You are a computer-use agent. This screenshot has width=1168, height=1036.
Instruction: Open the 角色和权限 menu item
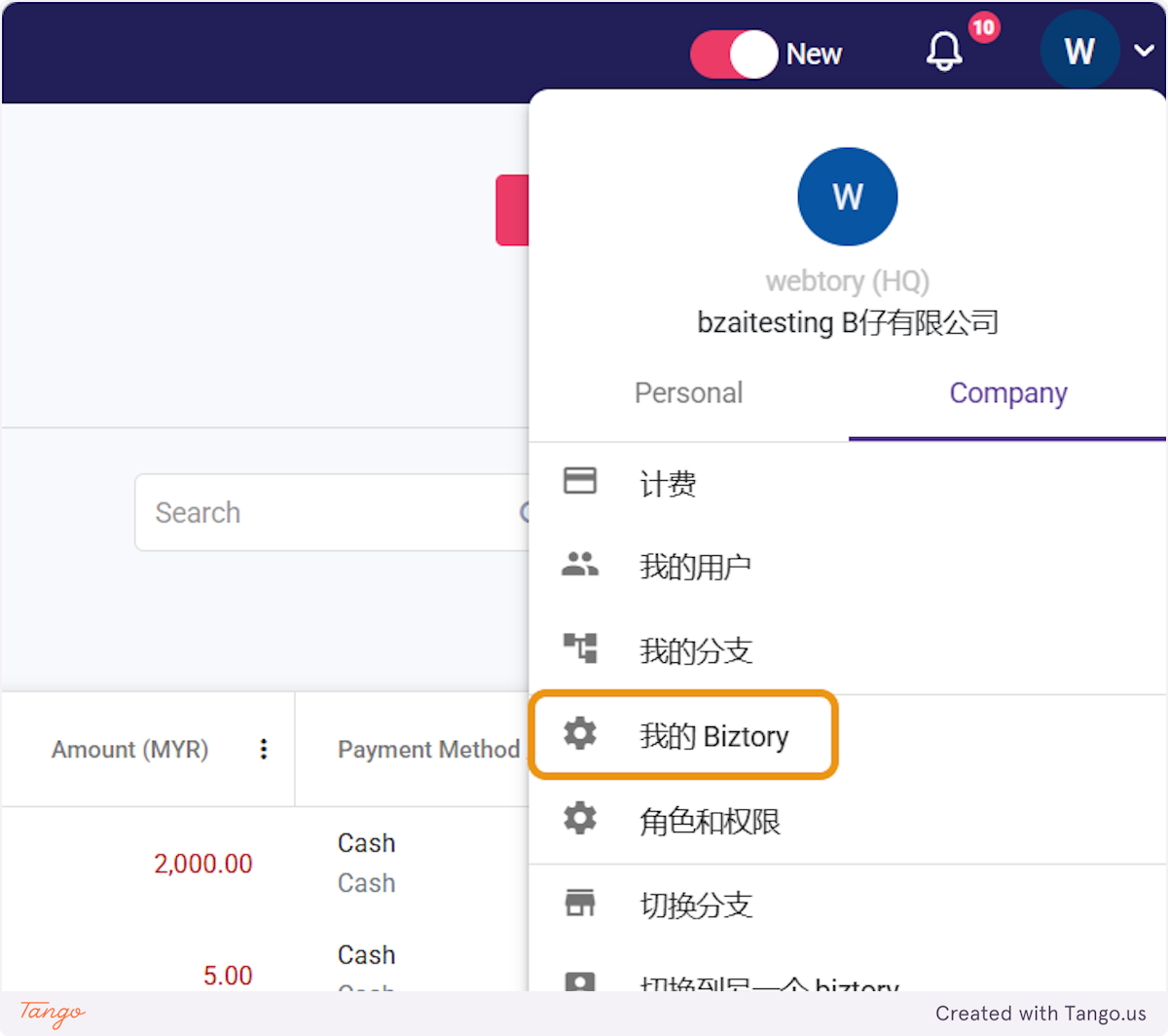click(848, 821)
